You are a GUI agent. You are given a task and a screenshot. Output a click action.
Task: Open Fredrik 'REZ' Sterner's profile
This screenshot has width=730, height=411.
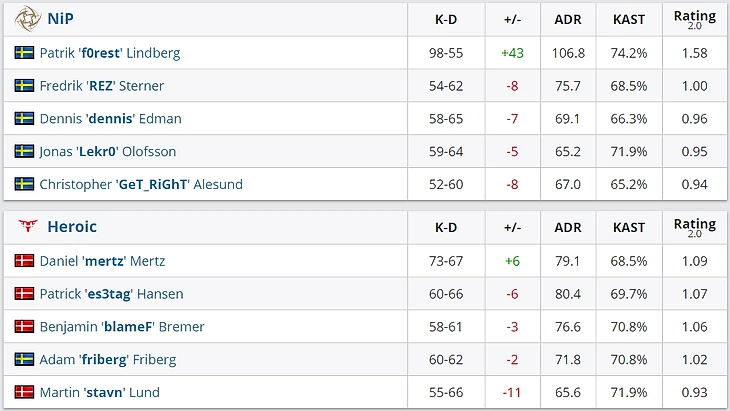pyautogui.click(x=102, y=86)
